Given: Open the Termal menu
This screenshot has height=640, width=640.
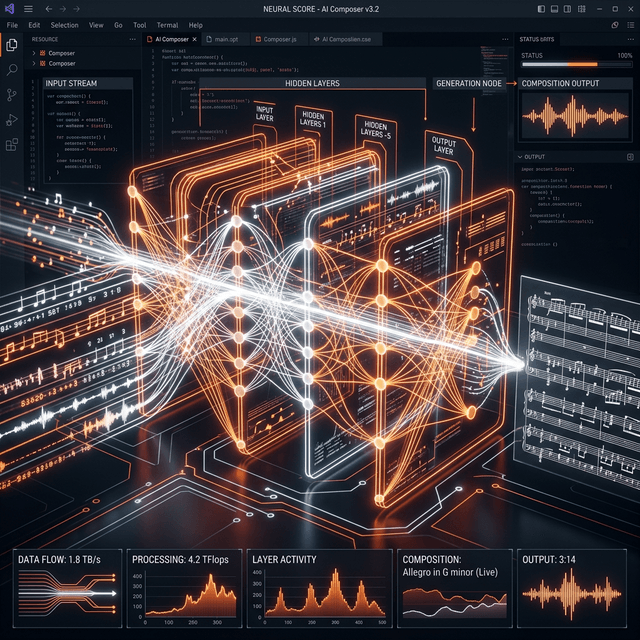Looking at the screenshot, I should click(167, 25).
